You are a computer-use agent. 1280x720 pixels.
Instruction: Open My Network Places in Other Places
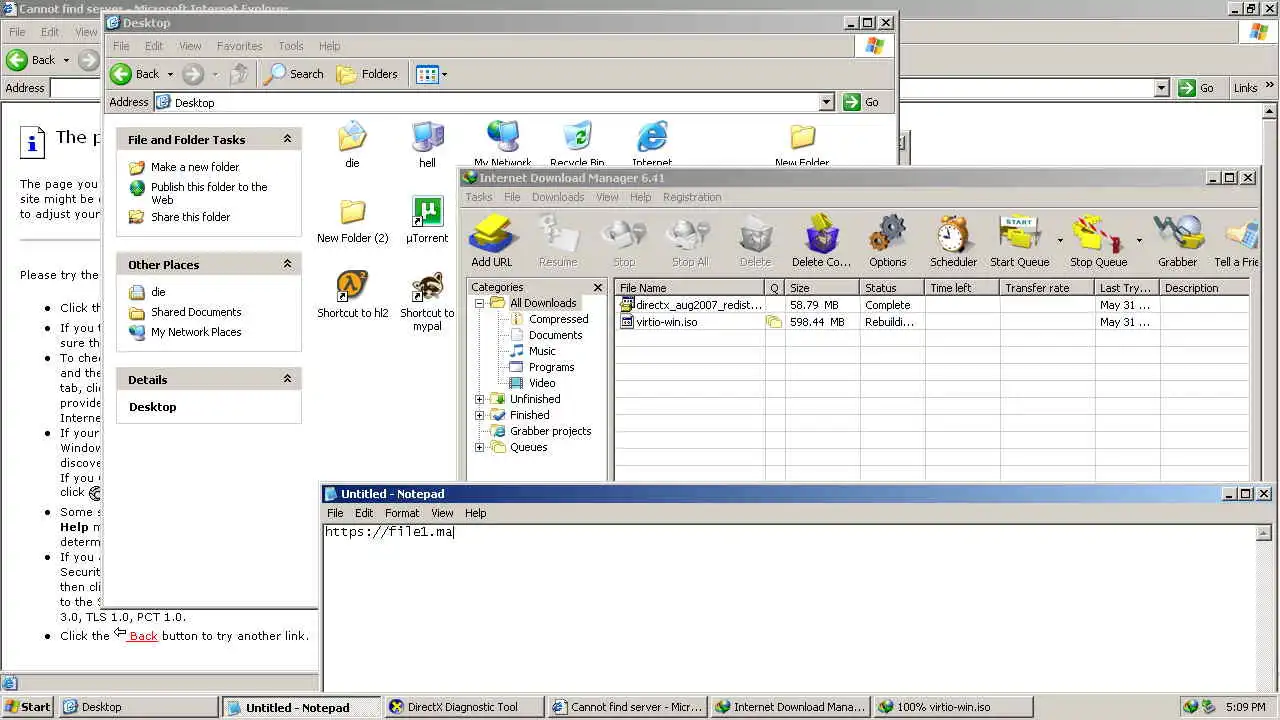pos(196,332)
